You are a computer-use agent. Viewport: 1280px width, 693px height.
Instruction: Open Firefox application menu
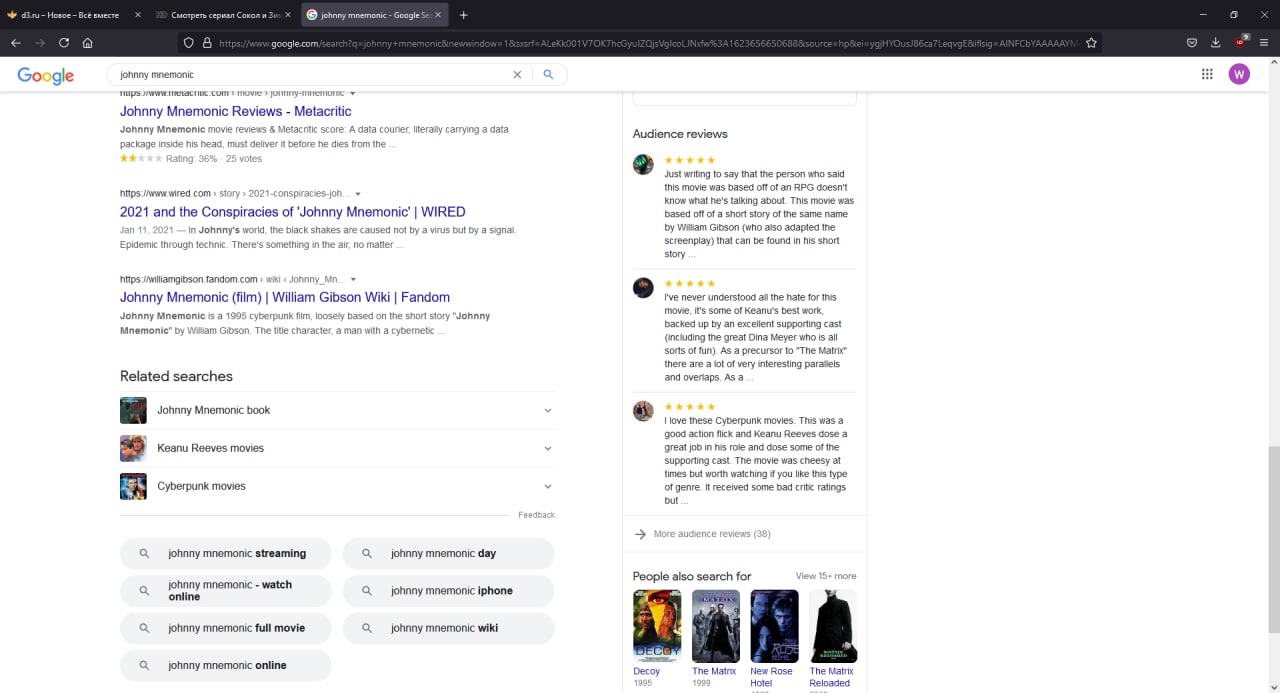point(1264,43)
